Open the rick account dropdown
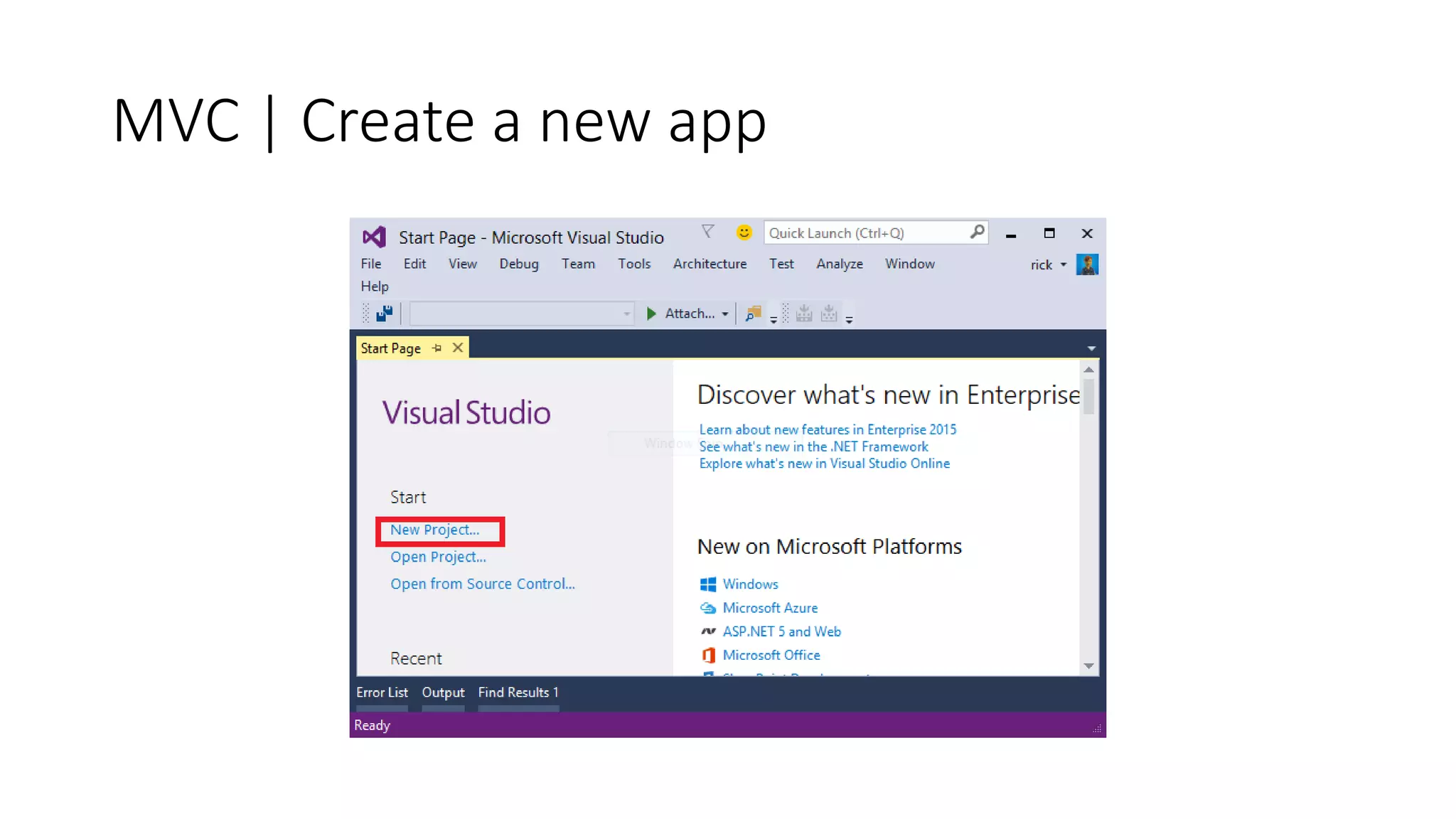The height and width of the screenshot is (819, 1456). pos(1063,264)
